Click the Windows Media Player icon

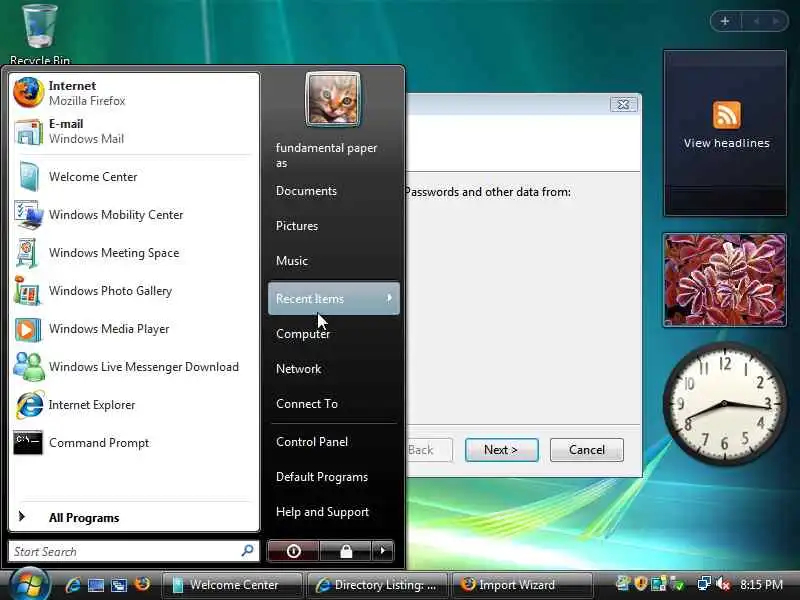(x=28, y=329)
